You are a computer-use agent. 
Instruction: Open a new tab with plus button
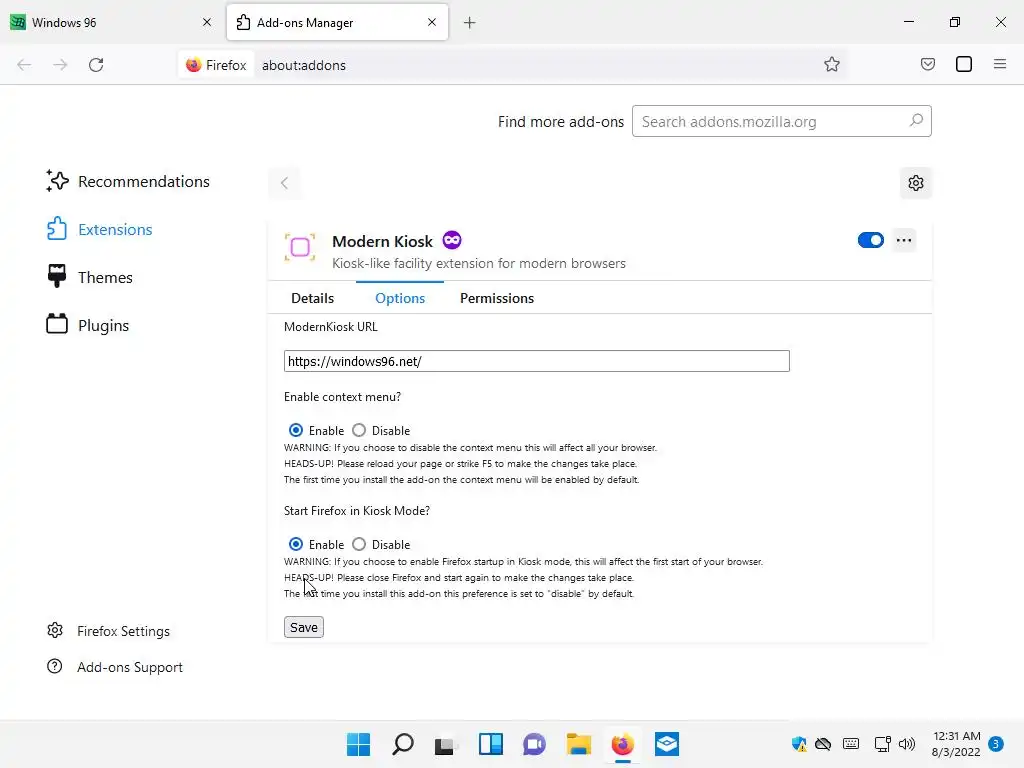(x=469, y=23)
